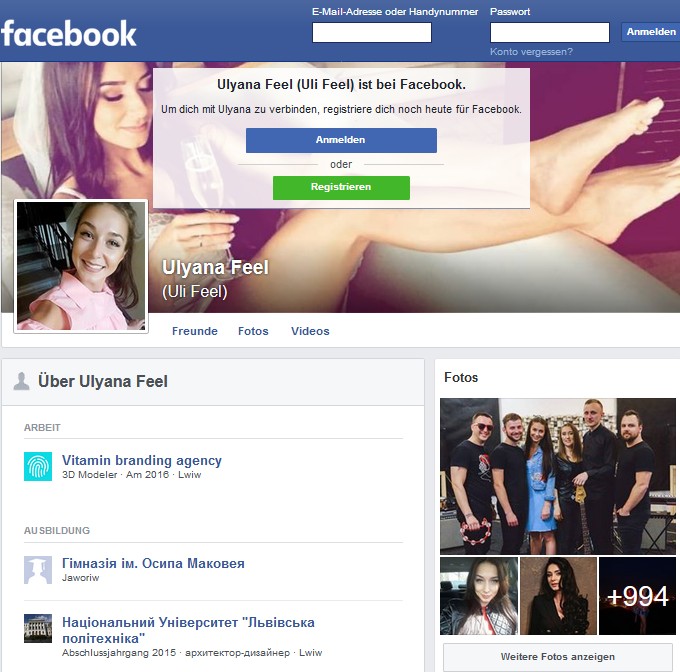Click the Über Ulyana Feel heading
The width and height of the screenshot is (680, 672).
(103, 382)
